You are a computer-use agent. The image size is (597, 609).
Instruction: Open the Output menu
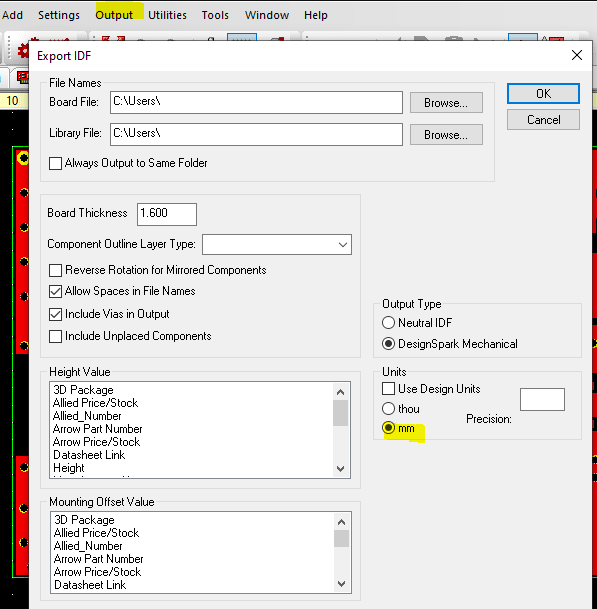tap(114, 15)
